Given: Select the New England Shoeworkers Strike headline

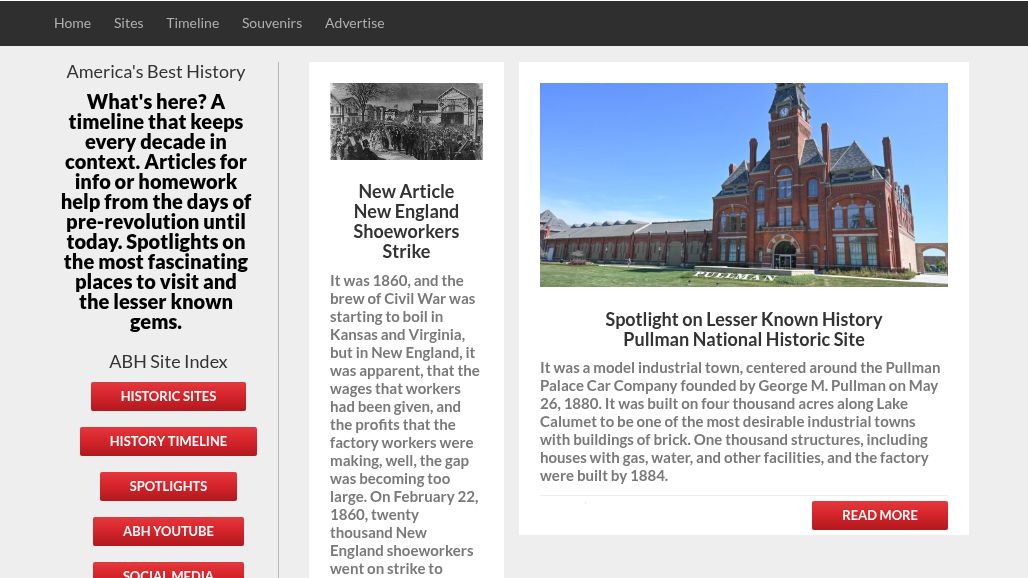Looking at the screenshot, I should pos(406,222).
